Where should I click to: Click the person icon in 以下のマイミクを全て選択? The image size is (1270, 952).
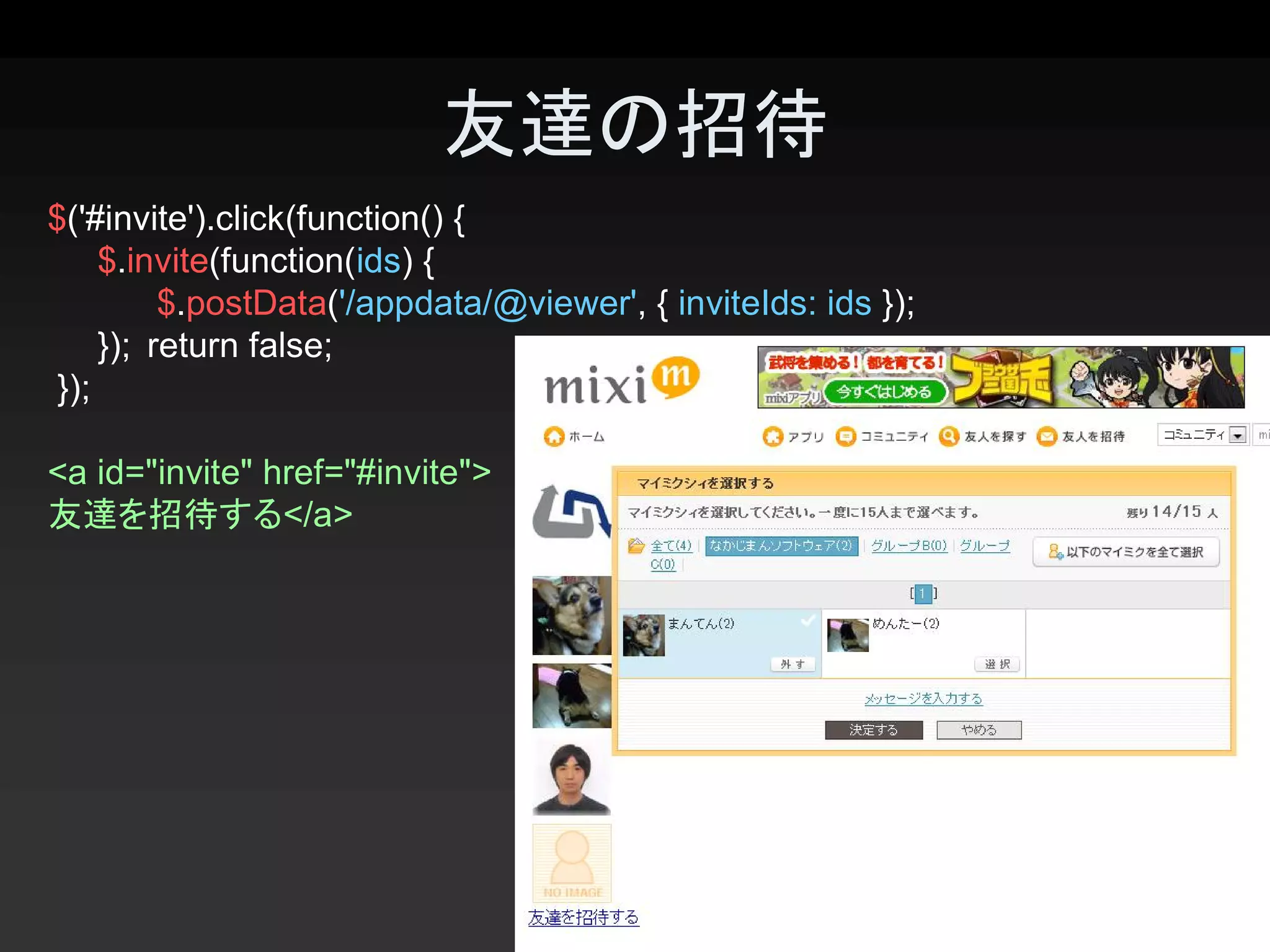(1055, 551)
